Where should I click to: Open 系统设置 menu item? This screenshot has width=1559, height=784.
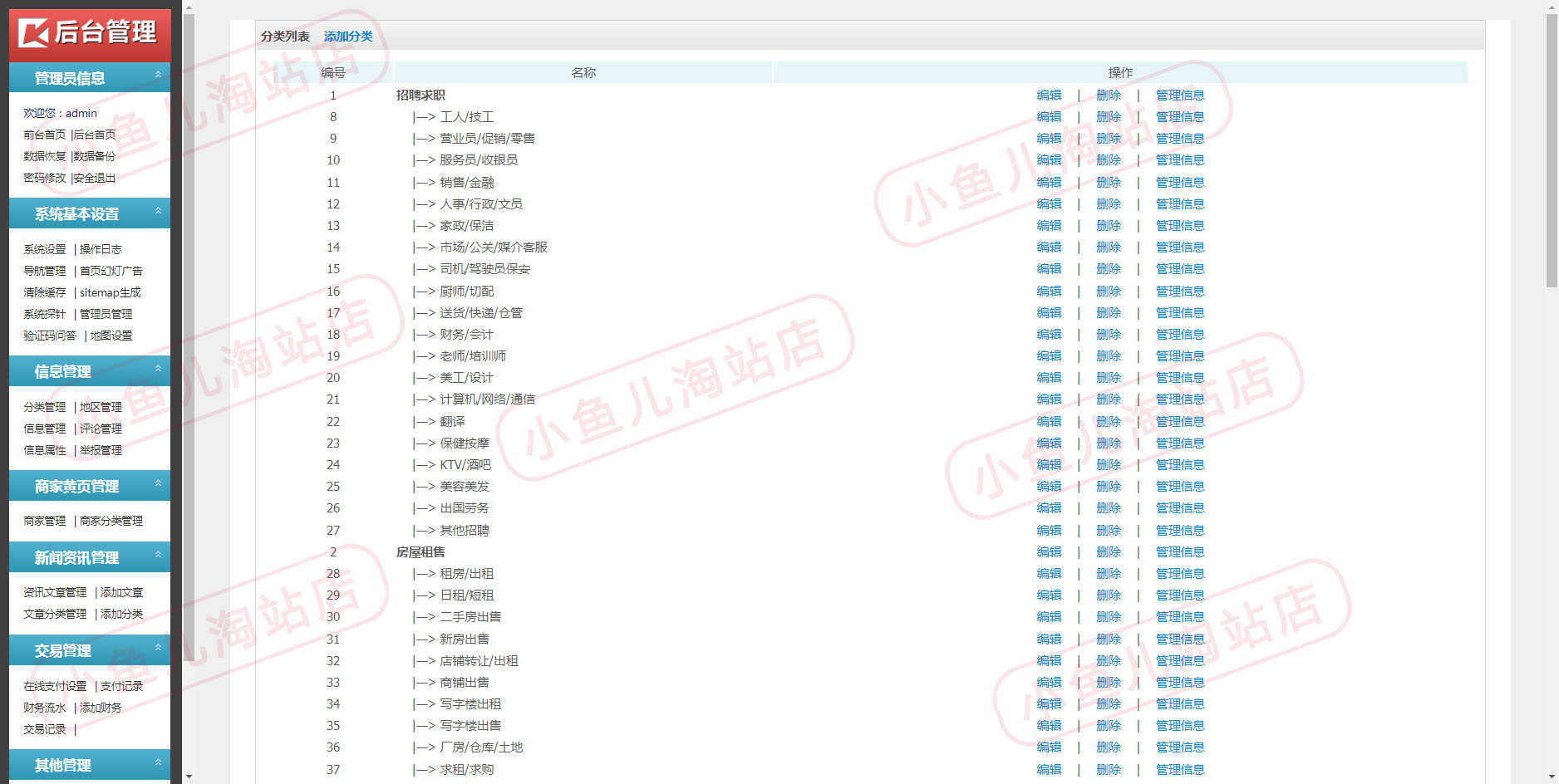[x=44, y=249]
